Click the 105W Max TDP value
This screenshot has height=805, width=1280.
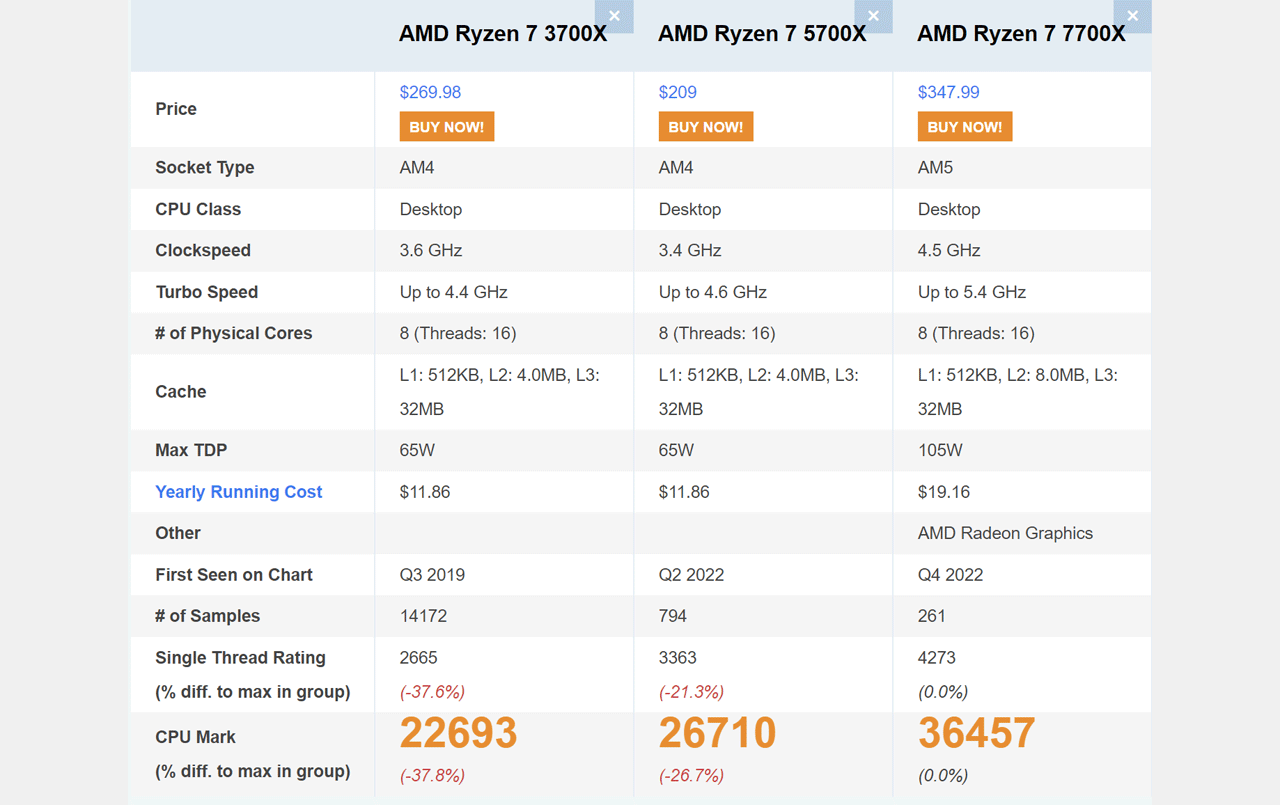coord(940,450)
